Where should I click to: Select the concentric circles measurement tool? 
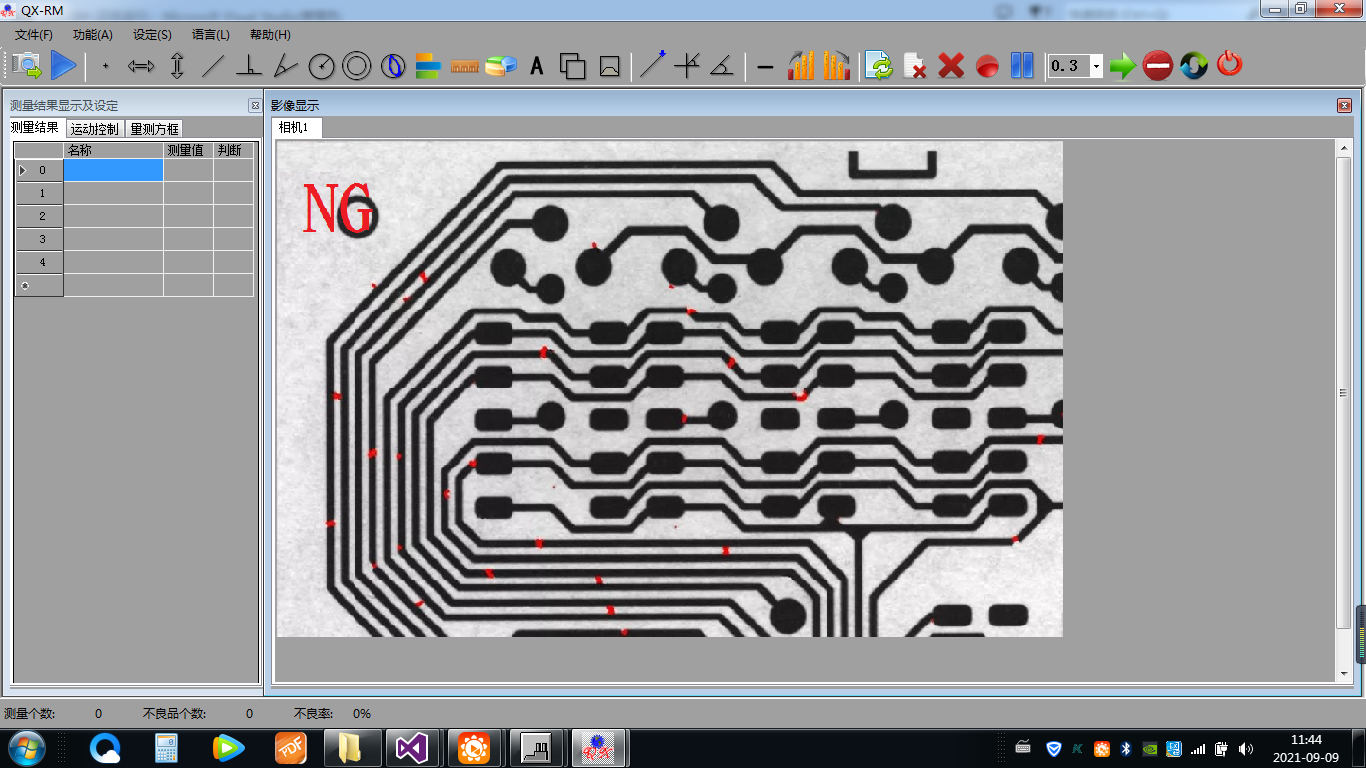click(x=356, y=67)
